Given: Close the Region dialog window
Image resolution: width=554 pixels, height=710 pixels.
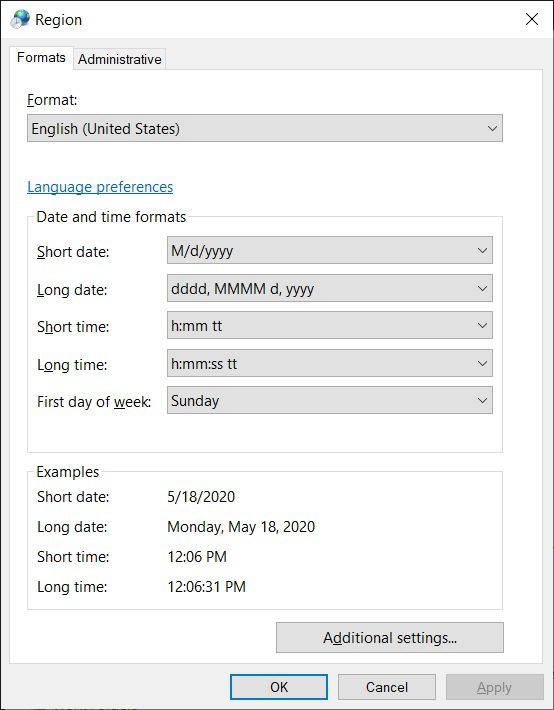Looking at the screenshot, I should [532, 19].
